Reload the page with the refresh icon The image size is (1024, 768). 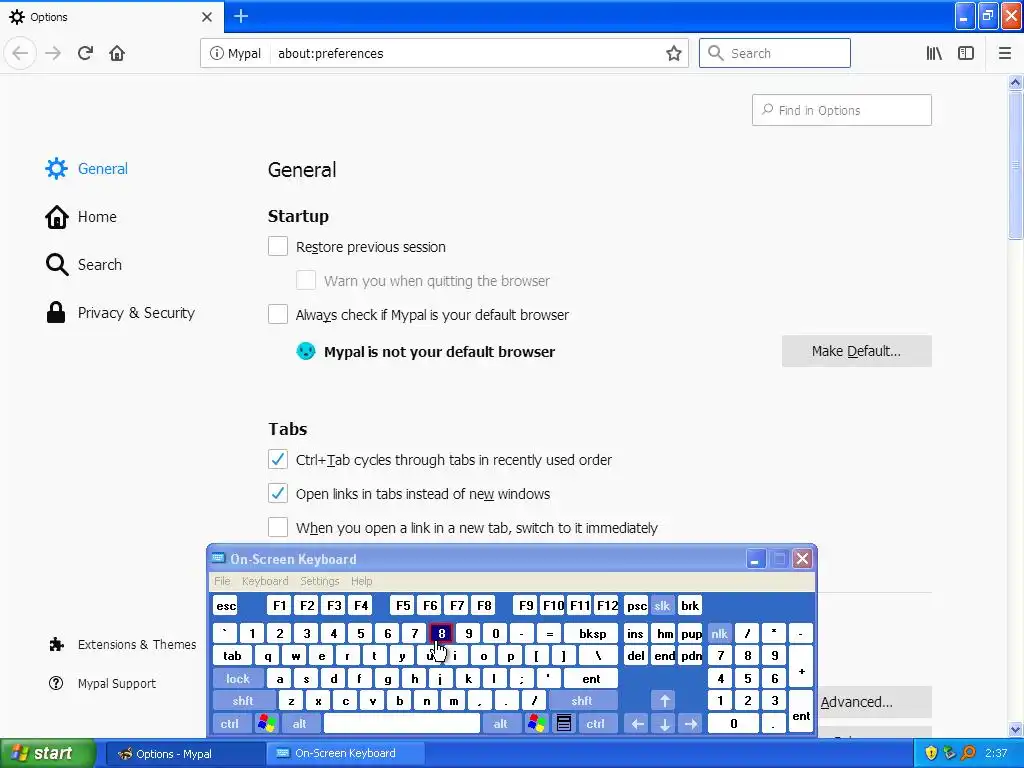(x=85, y=53)
